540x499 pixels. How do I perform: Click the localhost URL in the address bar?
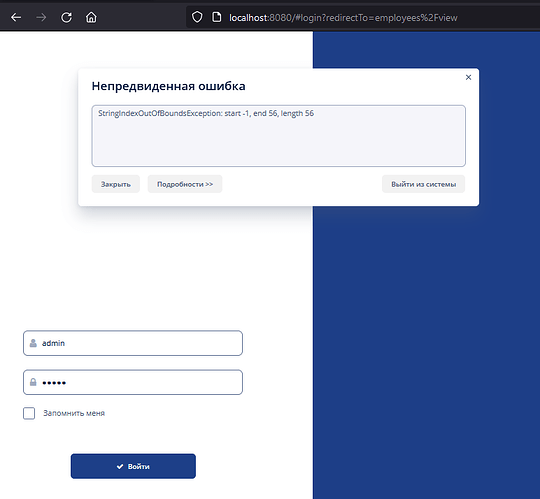point(343,18)
